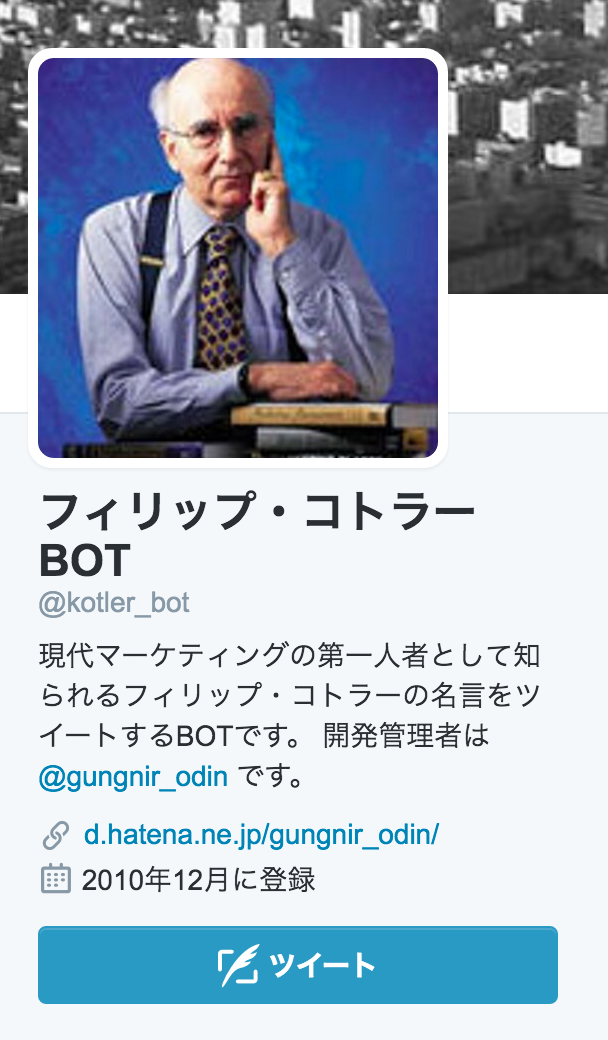This screenshot has width=608, height=1040.
Task: Open the profile avatar photo of the man
Action: point(238,258)
